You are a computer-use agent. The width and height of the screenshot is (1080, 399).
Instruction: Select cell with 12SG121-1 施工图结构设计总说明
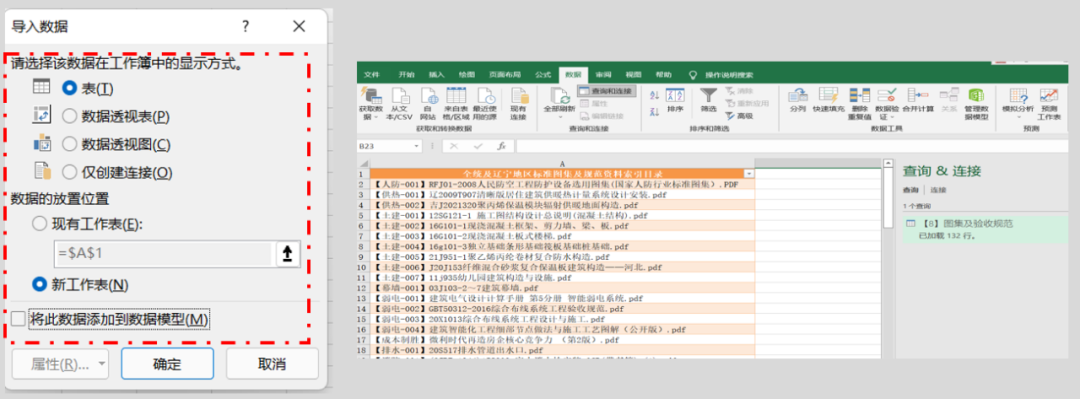pyautogui.click(x=562, y=215)
